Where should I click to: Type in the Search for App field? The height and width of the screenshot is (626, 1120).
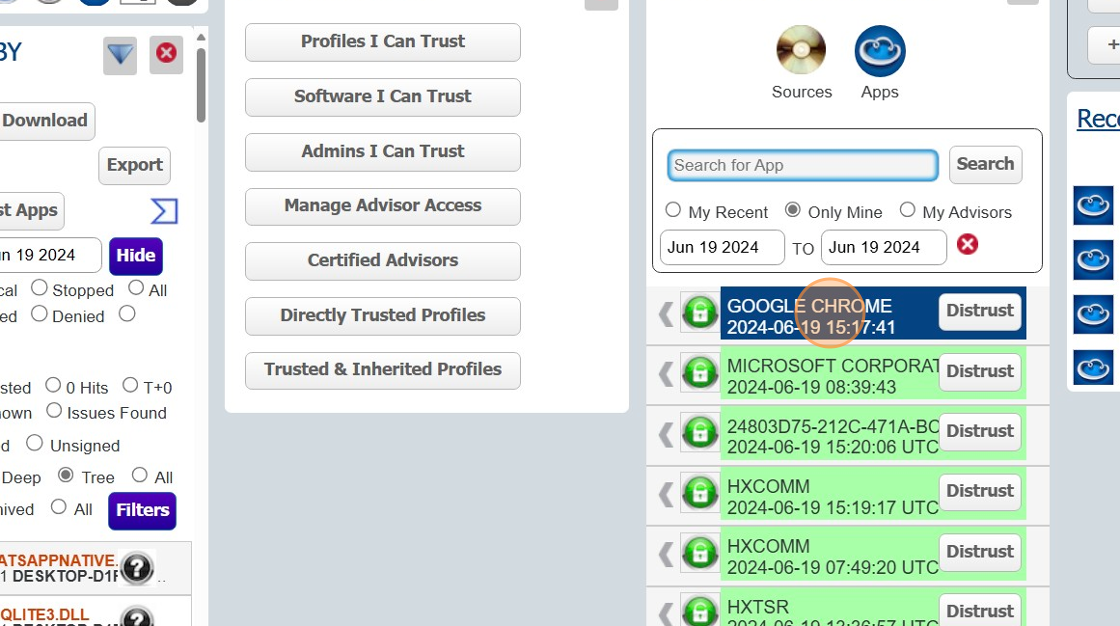[x=800, y=165]
